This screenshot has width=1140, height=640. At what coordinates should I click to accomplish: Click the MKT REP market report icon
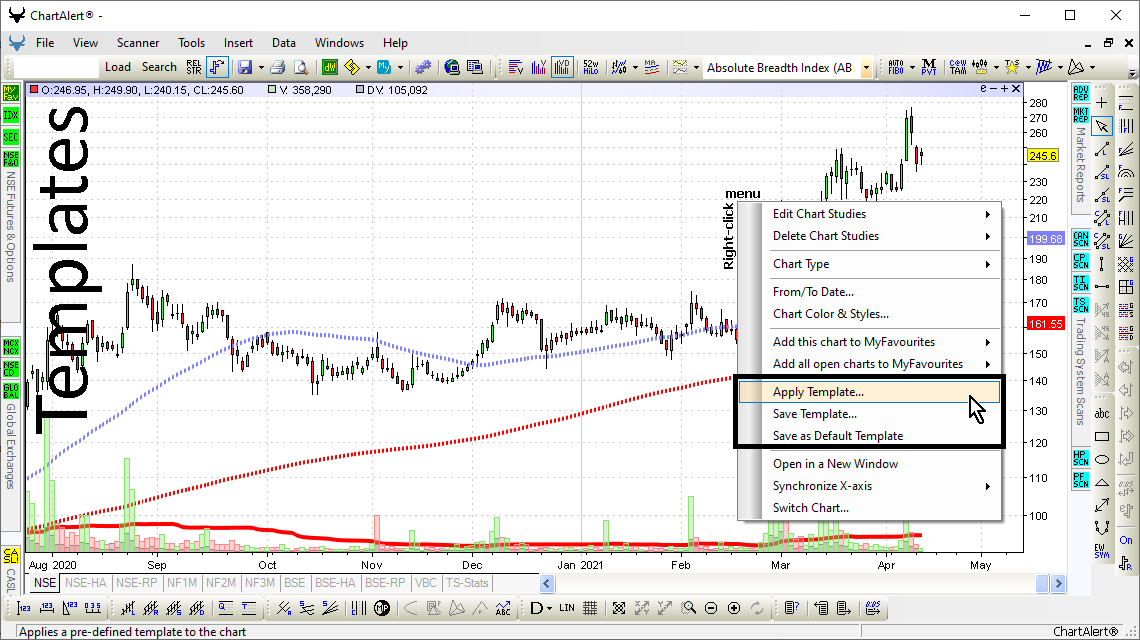[x=1080, y=115]
